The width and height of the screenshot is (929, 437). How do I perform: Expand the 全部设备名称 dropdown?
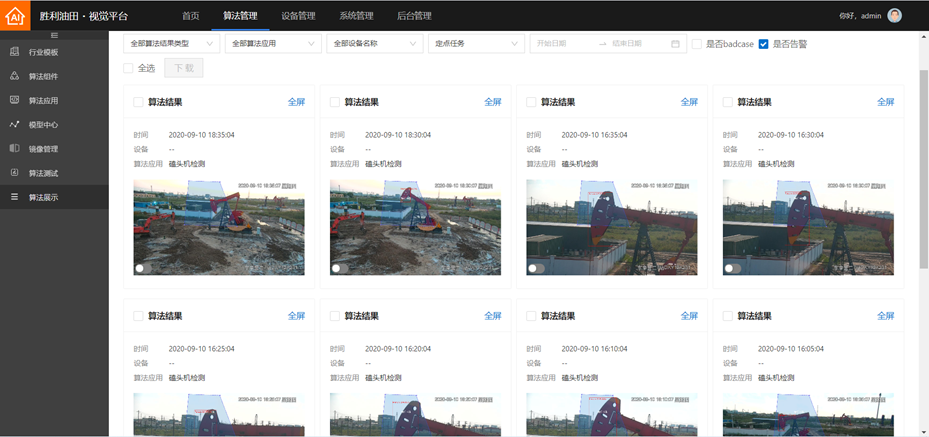[374, 44]
